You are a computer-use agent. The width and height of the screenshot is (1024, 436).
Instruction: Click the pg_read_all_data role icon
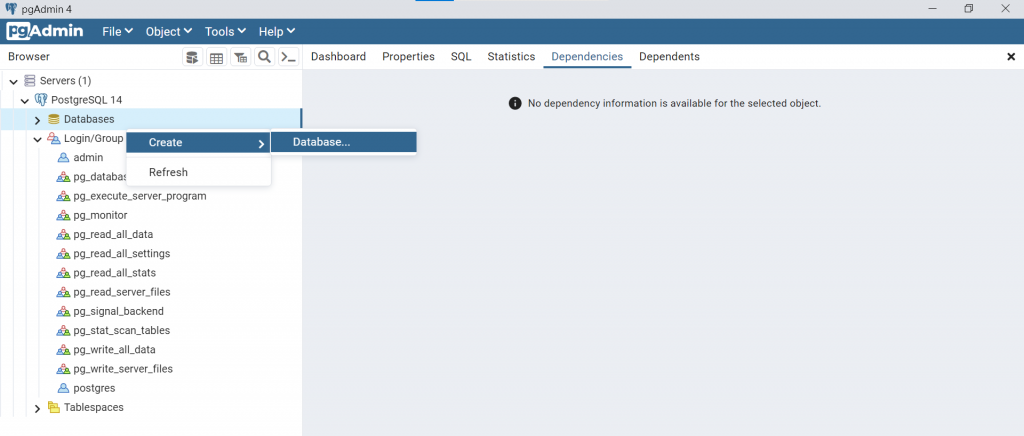63,234
